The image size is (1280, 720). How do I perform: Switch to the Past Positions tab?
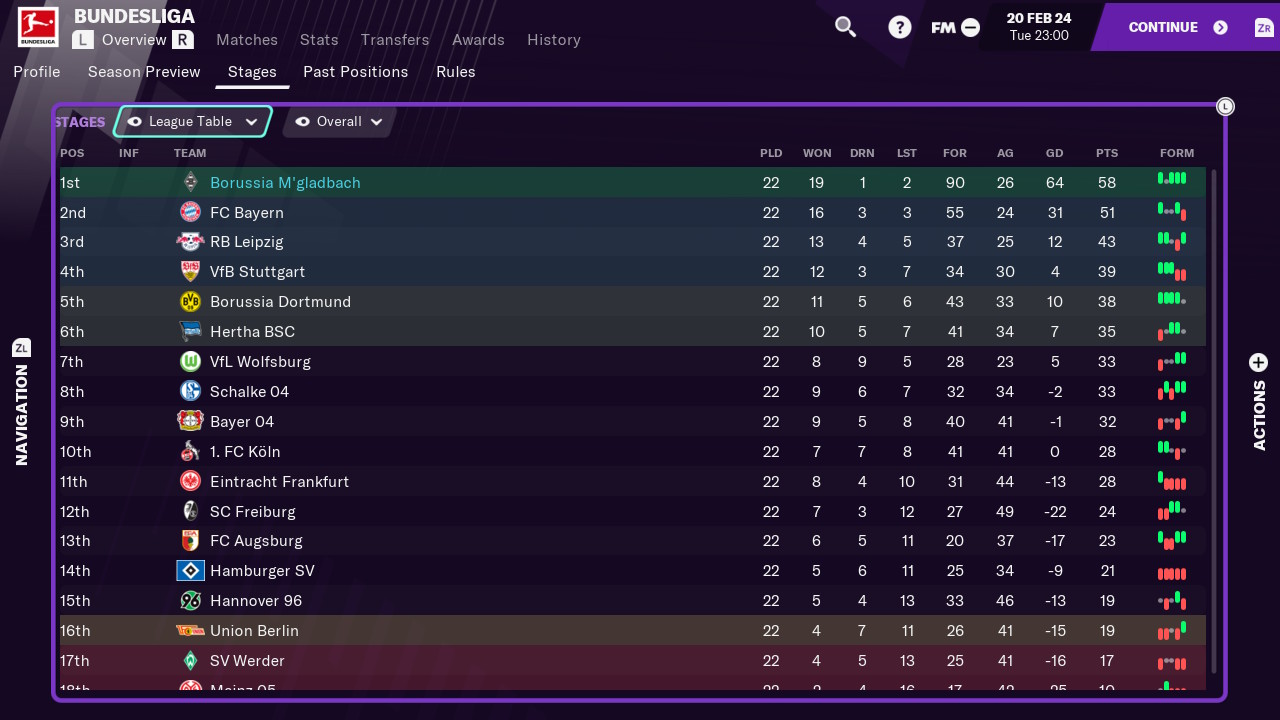[x=355, y=72]
